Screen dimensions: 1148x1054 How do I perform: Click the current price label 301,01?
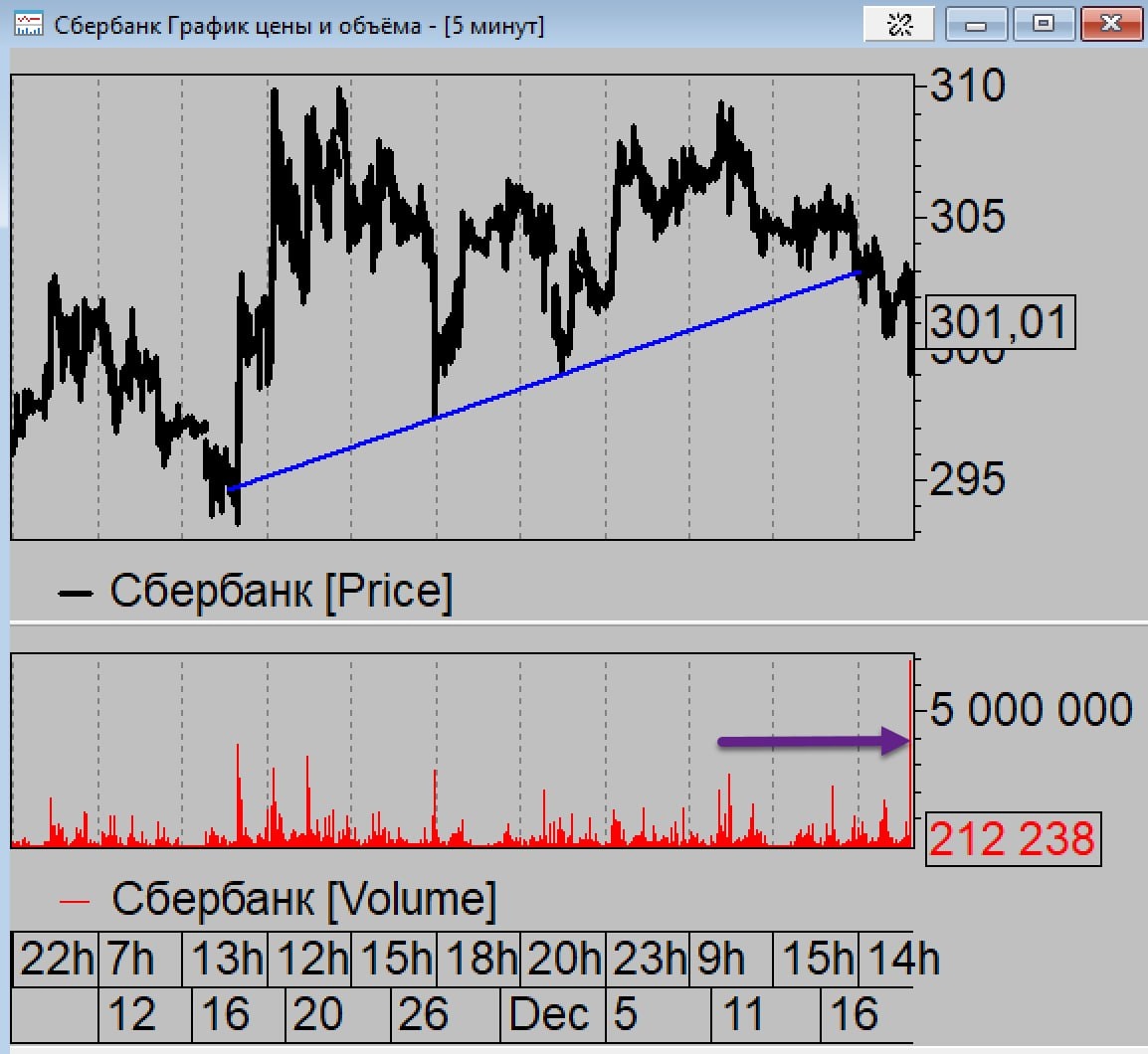coord(1000,322)
